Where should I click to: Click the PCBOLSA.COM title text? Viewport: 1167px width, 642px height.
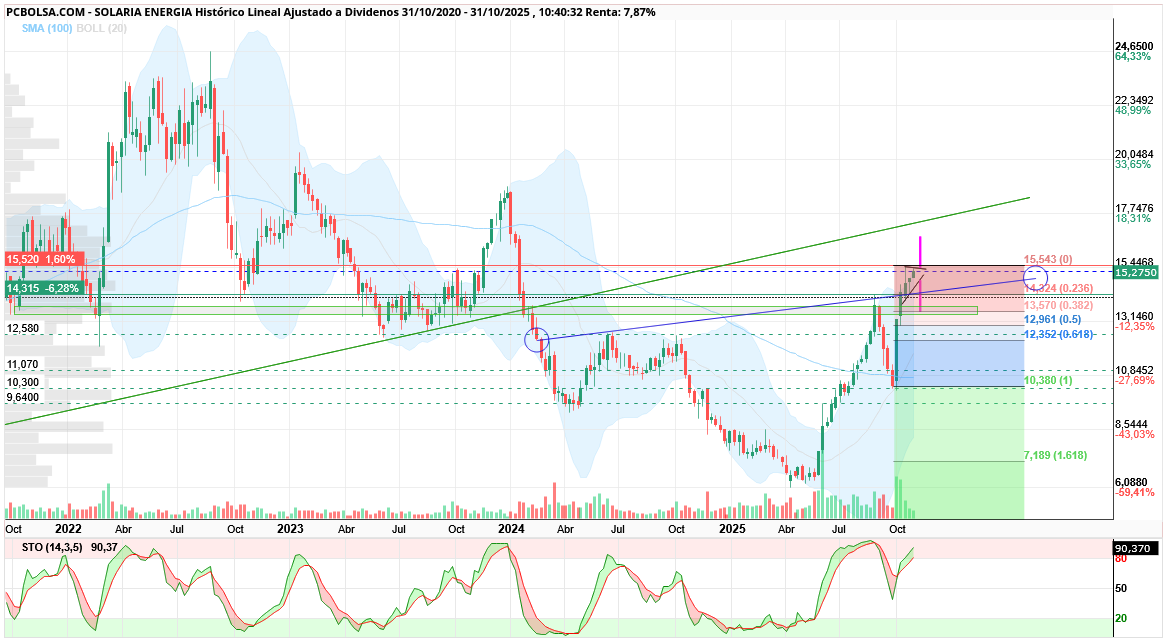tap(46, 10)
